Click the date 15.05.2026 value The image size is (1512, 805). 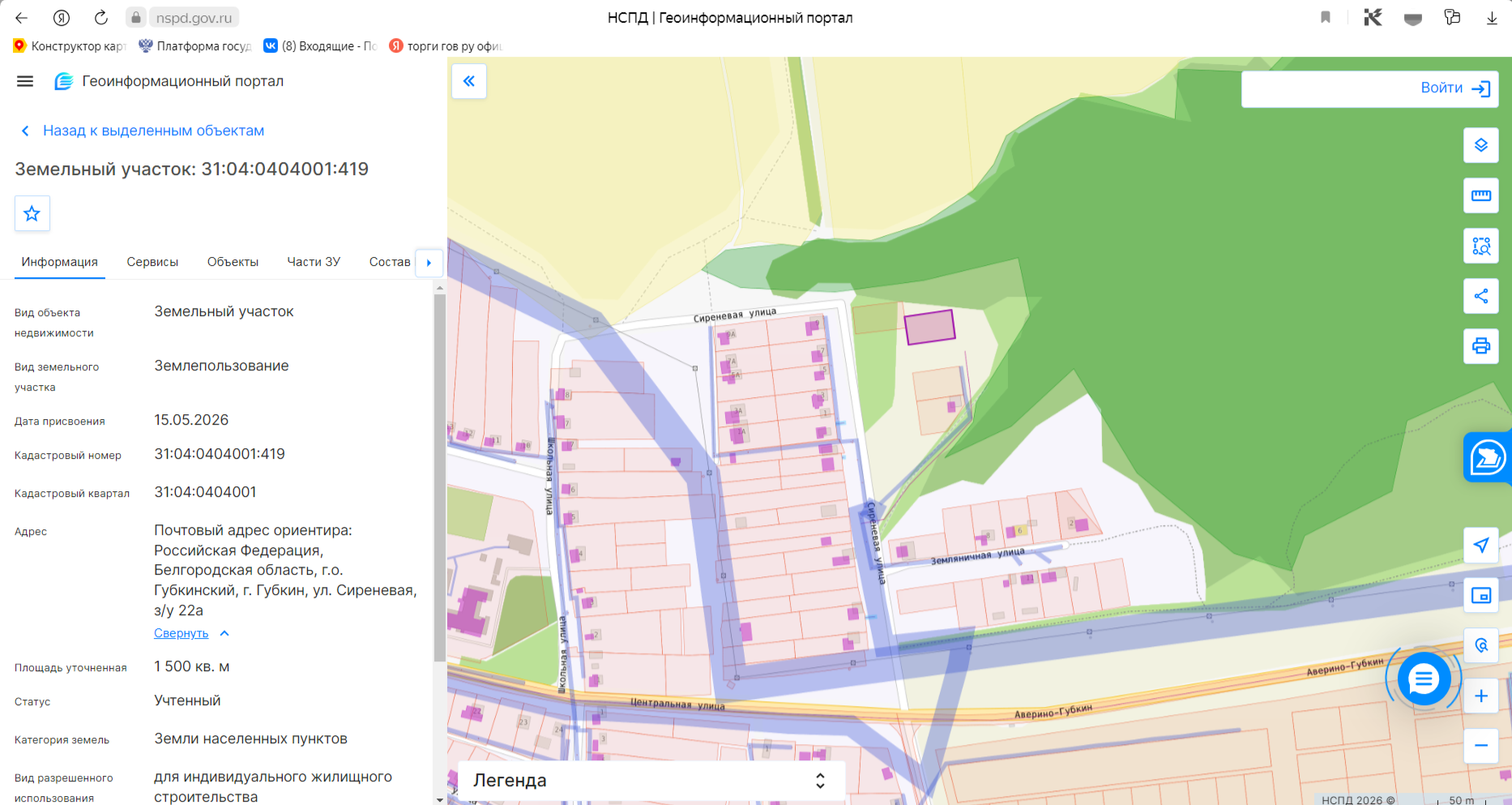[191, 420]
